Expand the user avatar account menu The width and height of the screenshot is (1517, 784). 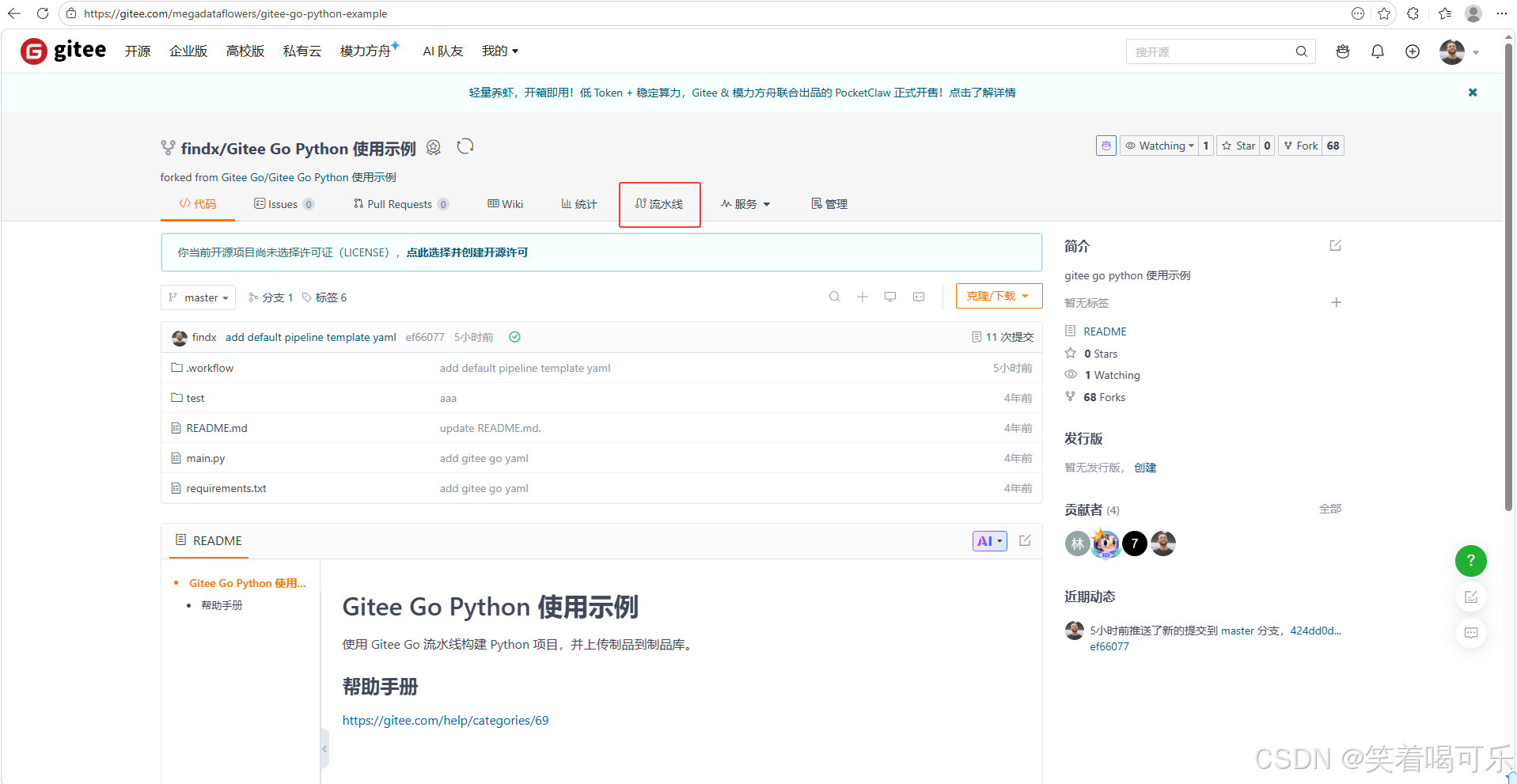1459,52
